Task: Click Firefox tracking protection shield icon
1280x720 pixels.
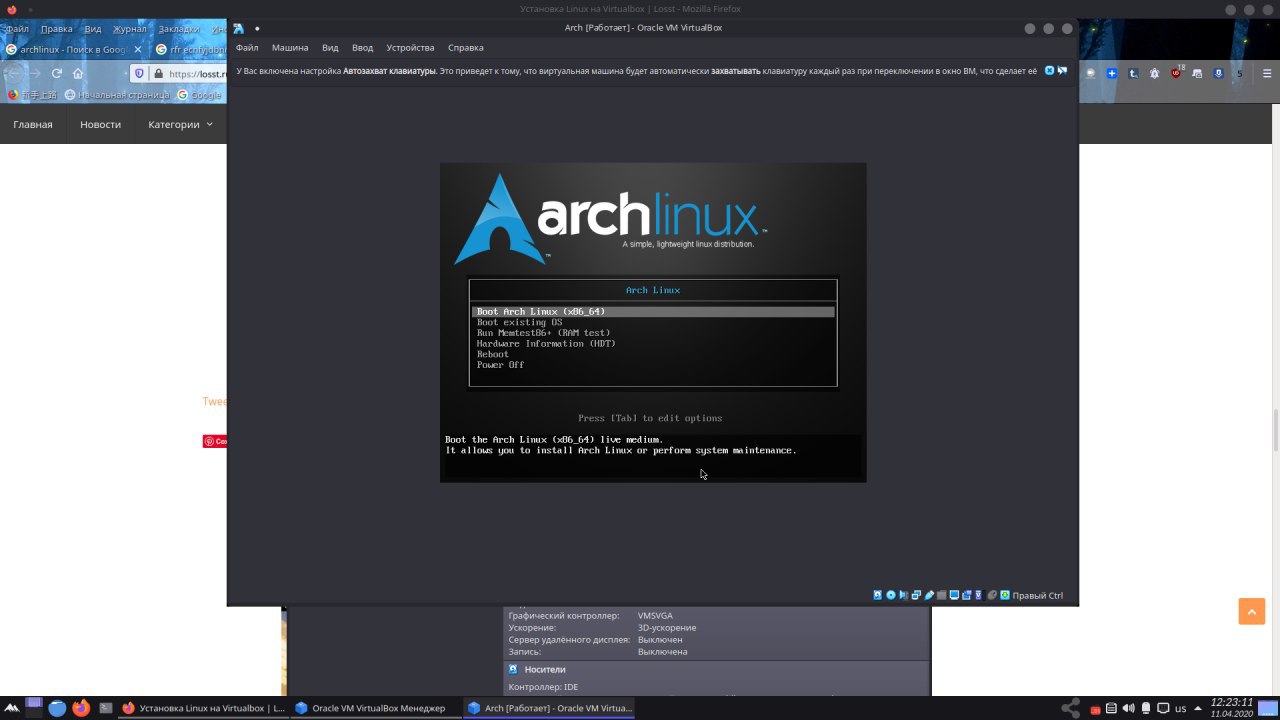Action: (139, 73)
